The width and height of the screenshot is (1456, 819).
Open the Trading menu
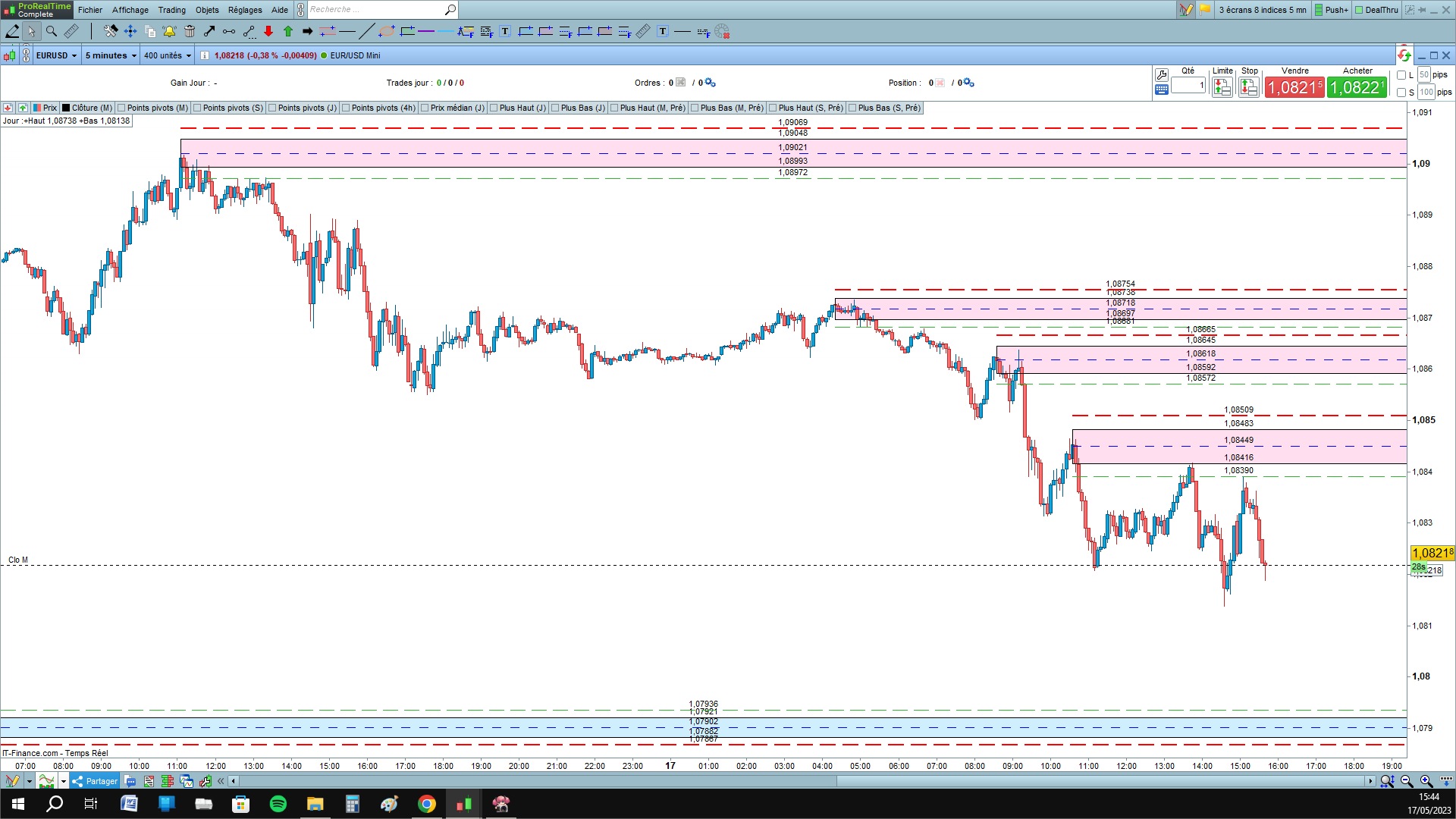171,10
